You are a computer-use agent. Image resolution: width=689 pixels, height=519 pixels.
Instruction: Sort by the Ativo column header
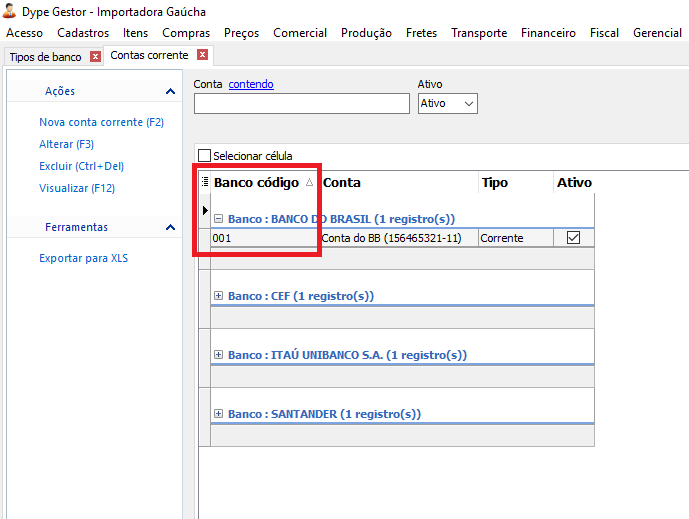[574, 182]
